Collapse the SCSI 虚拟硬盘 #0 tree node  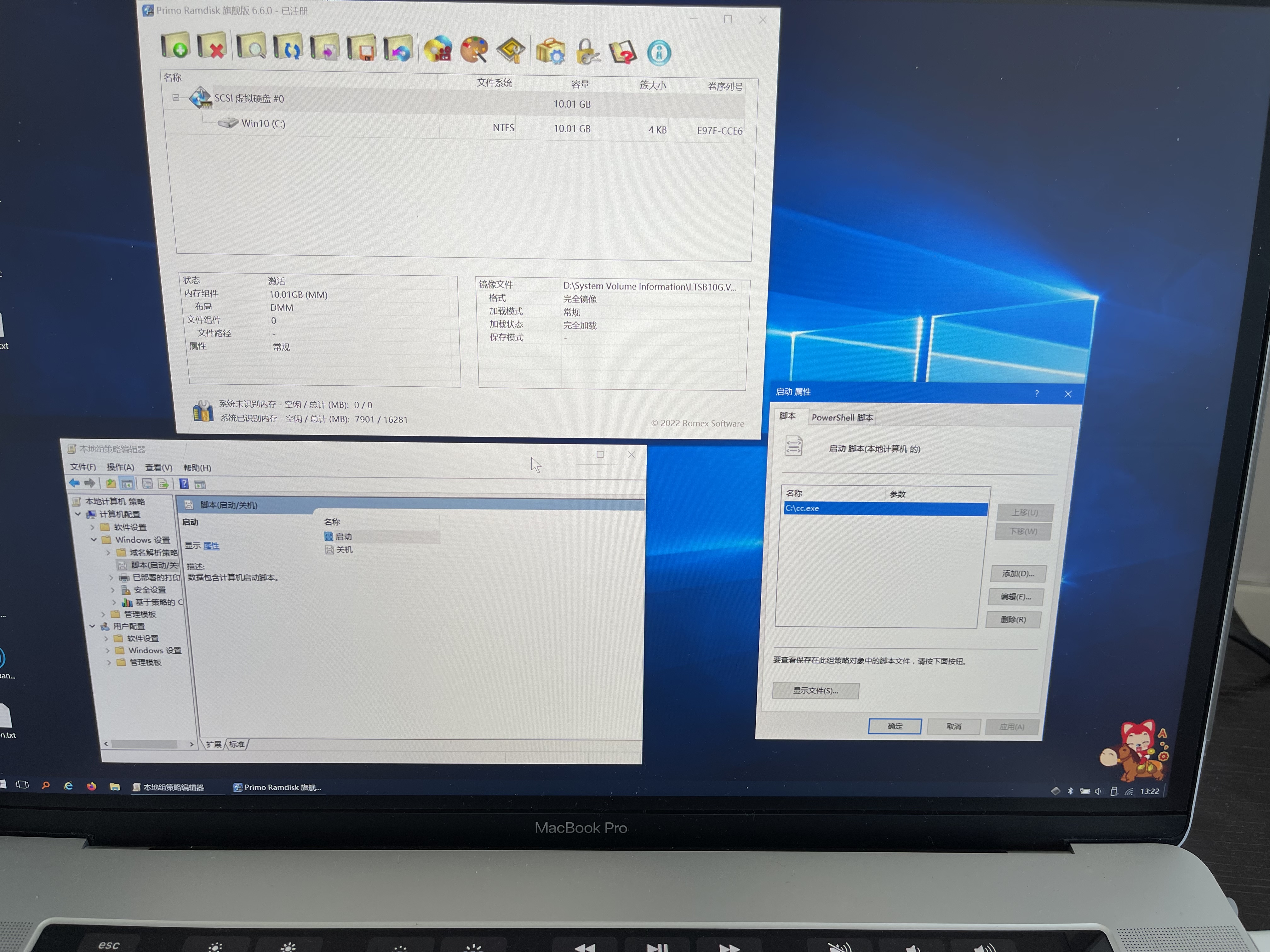point(176,98)
